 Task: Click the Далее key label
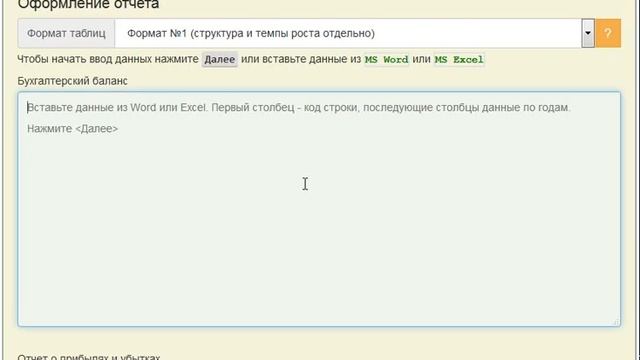pyautogui.click(x=220, y=60)
